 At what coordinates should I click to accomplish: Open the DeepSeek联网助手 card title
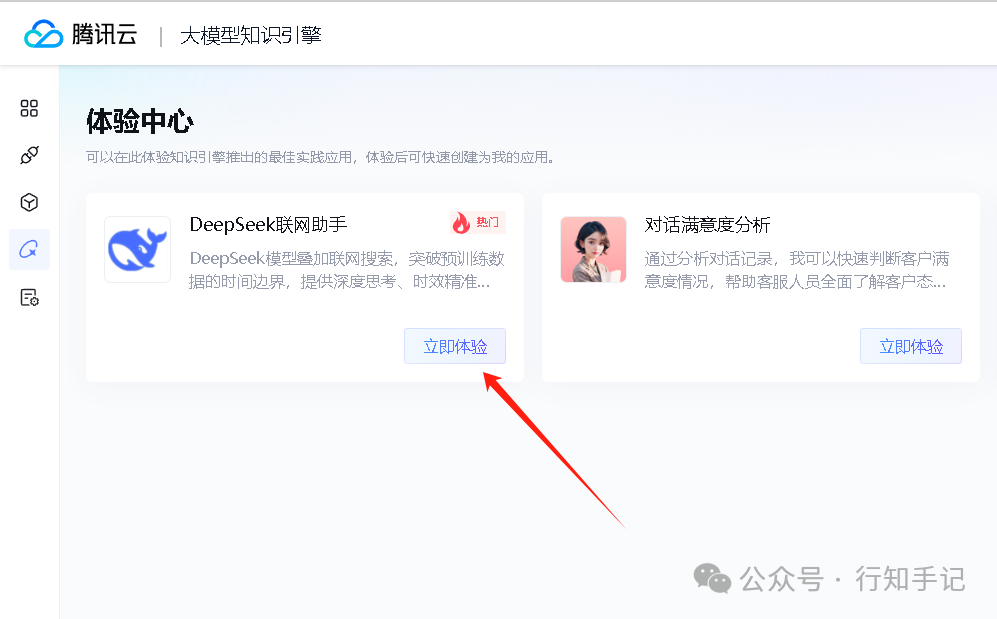(268, 224)
